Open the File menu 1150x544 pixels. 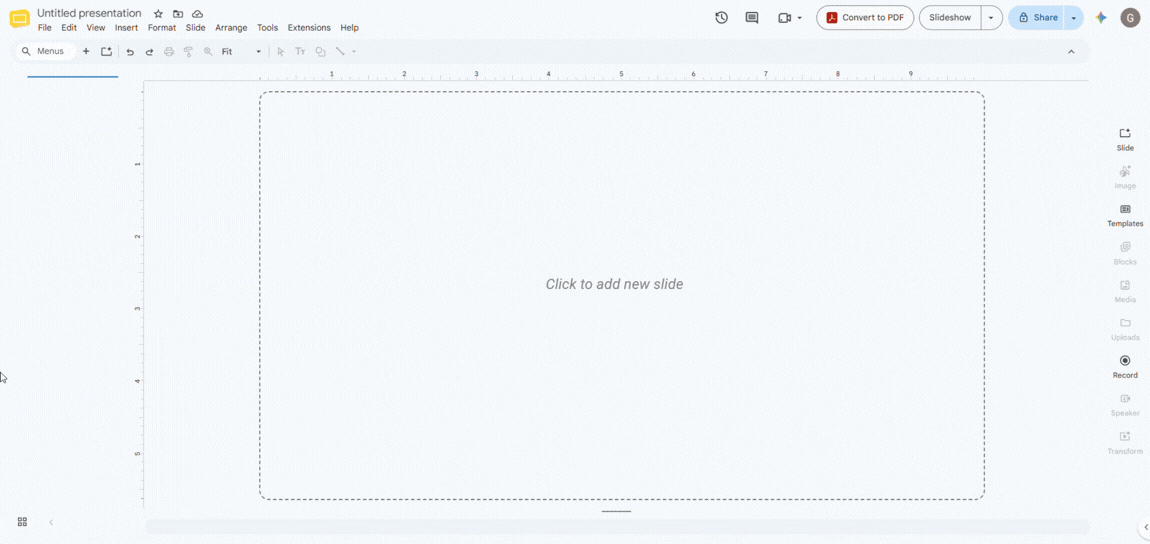[45, 28]
